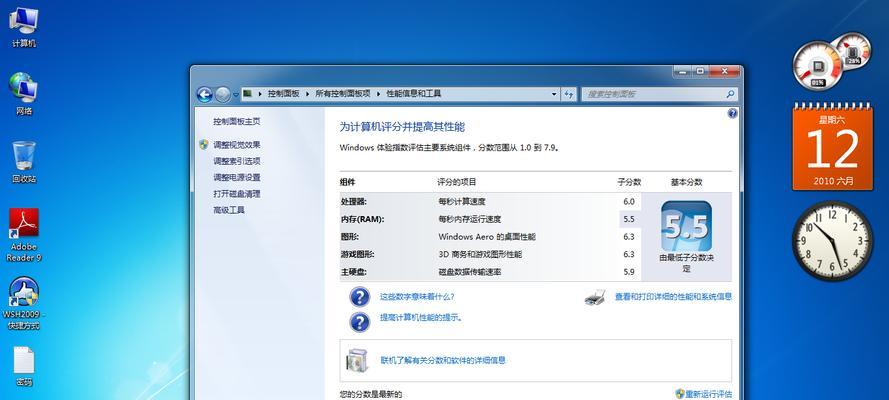Open 调整电源设置 in the sidebar

[236, 177]
